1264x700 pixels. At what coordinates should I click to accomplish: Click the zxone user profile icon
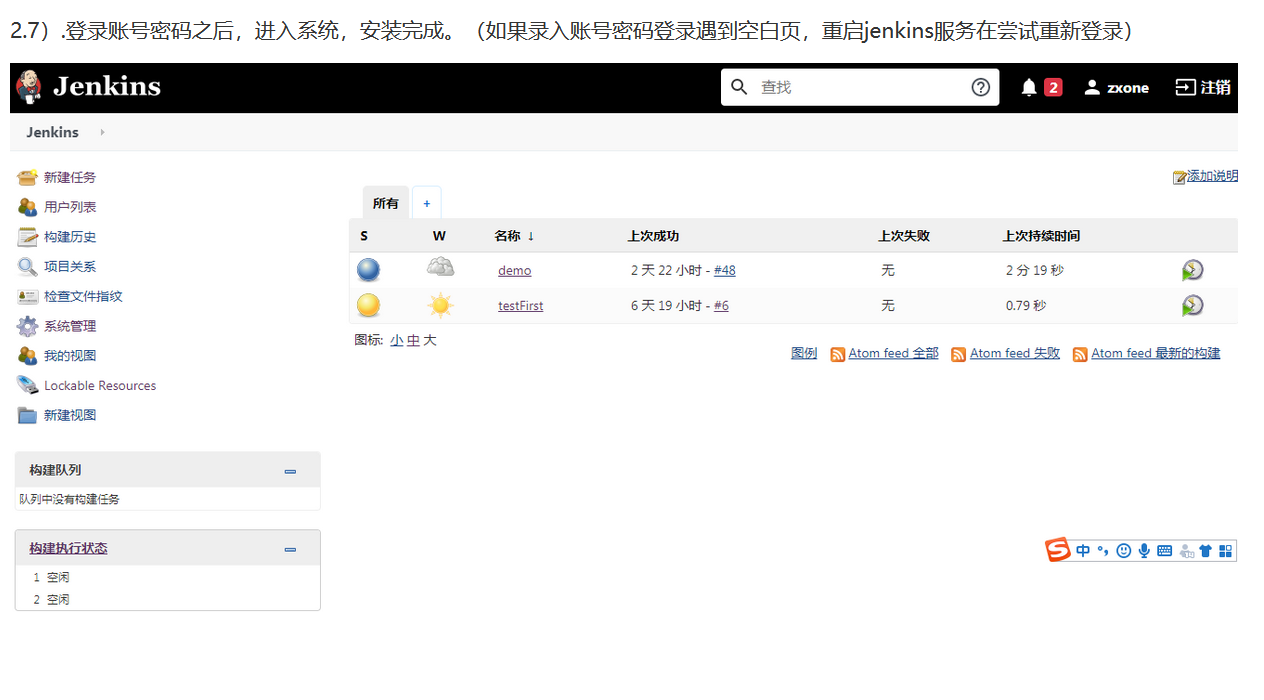(x=1092, y=87)
